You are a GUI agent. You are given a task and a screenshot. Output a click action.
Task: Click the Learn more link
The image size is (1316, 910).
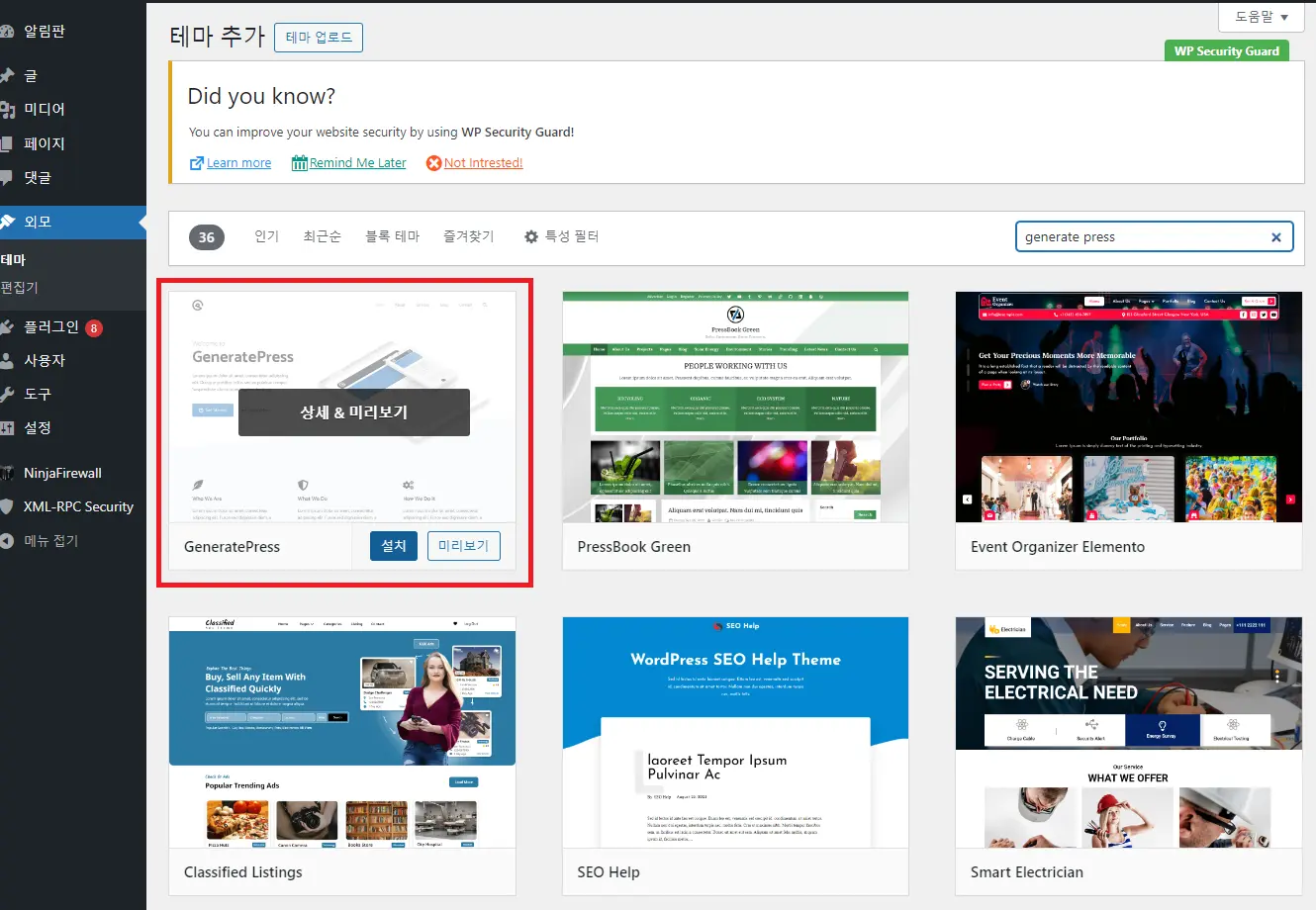(x=238, y=163)
